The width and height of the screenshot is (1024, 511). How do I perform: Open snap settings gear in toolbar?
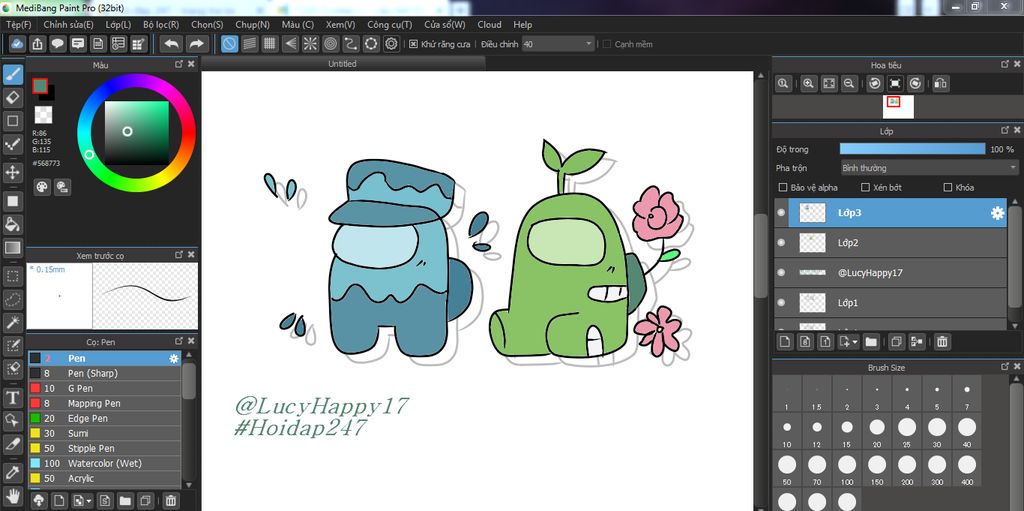coord(392,44)
